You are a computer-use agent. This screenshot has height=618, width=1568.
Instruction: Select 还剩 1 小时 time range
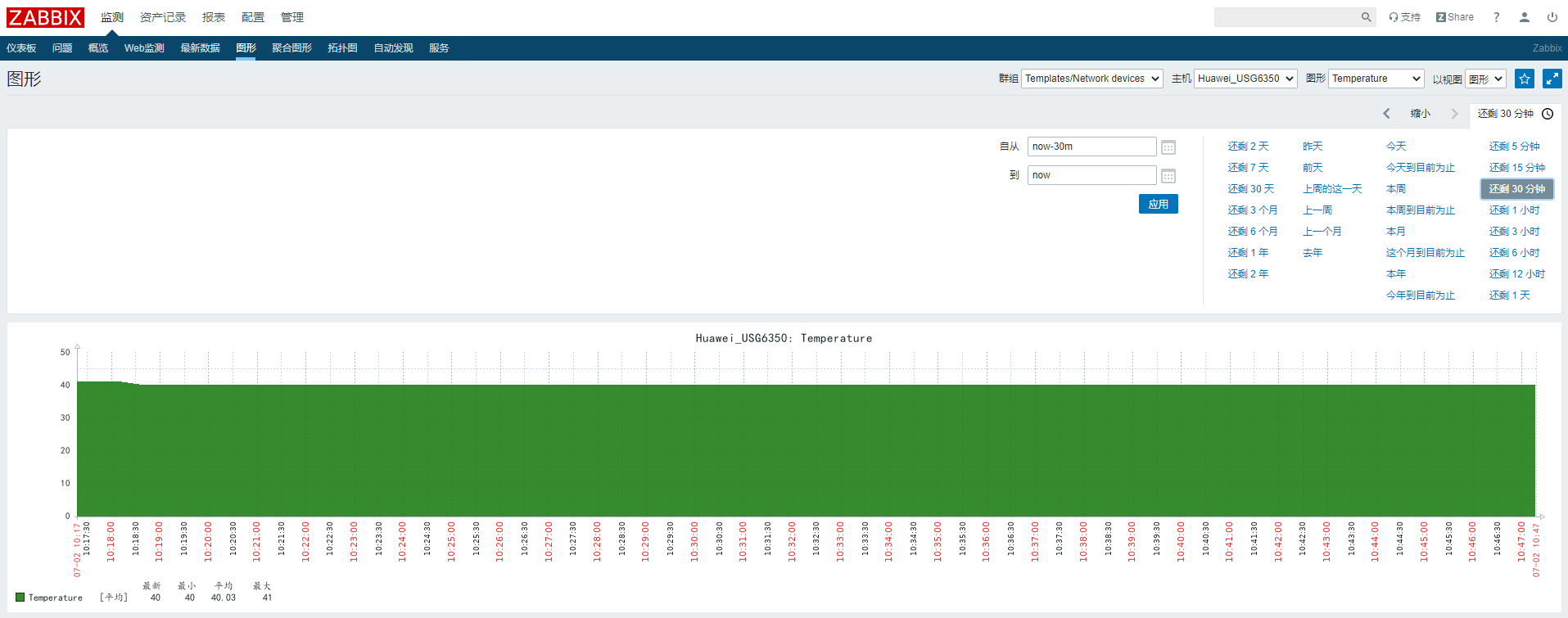(x=1515, y=210)
